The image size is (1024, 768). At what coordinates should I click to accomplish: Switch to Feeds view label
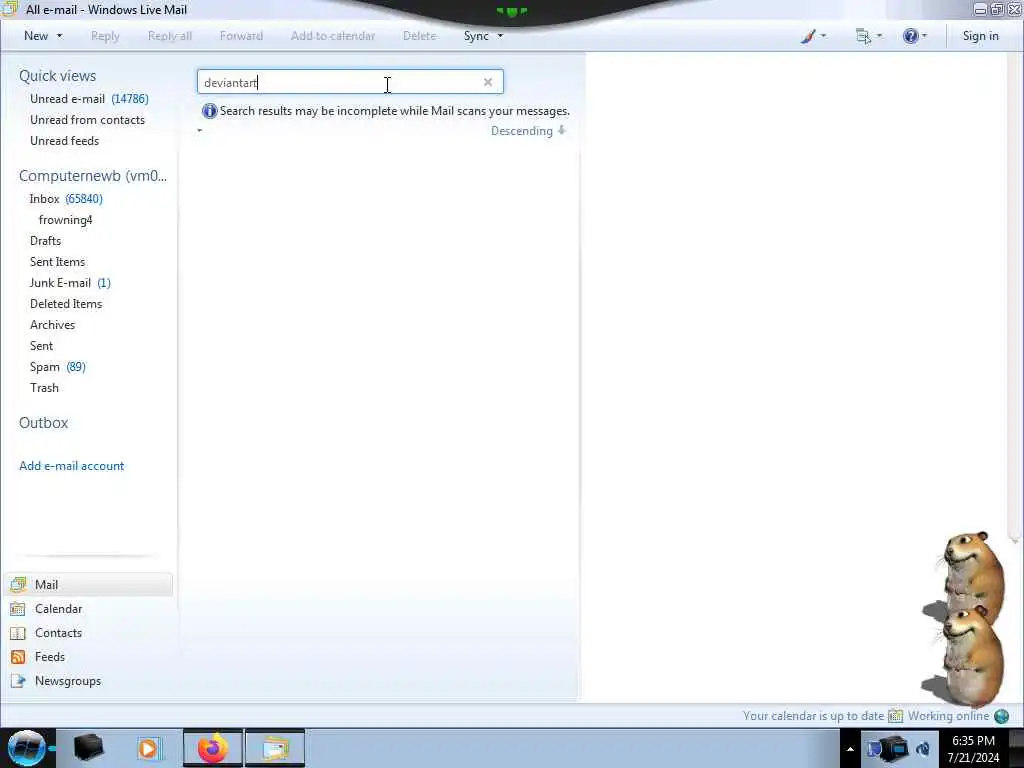pos(50,657)
